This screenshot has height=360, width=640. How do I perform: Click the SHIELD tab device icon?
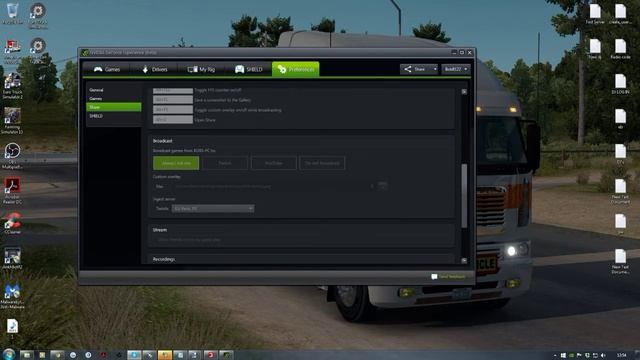[239, 69]
